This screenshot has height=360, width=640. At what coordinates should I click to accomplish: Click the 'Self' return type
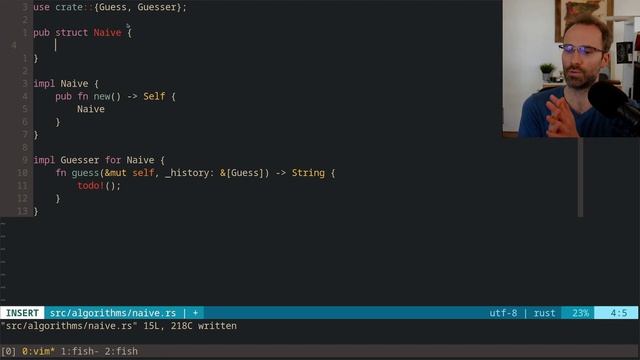click(x=154, y=96)
